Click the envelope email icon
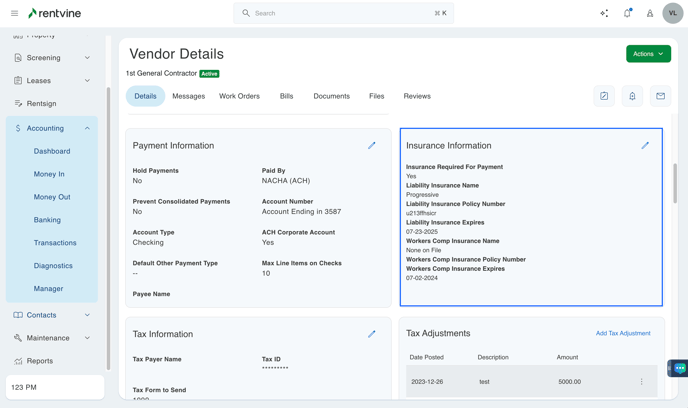688x408 pixels. coord(660,96)
